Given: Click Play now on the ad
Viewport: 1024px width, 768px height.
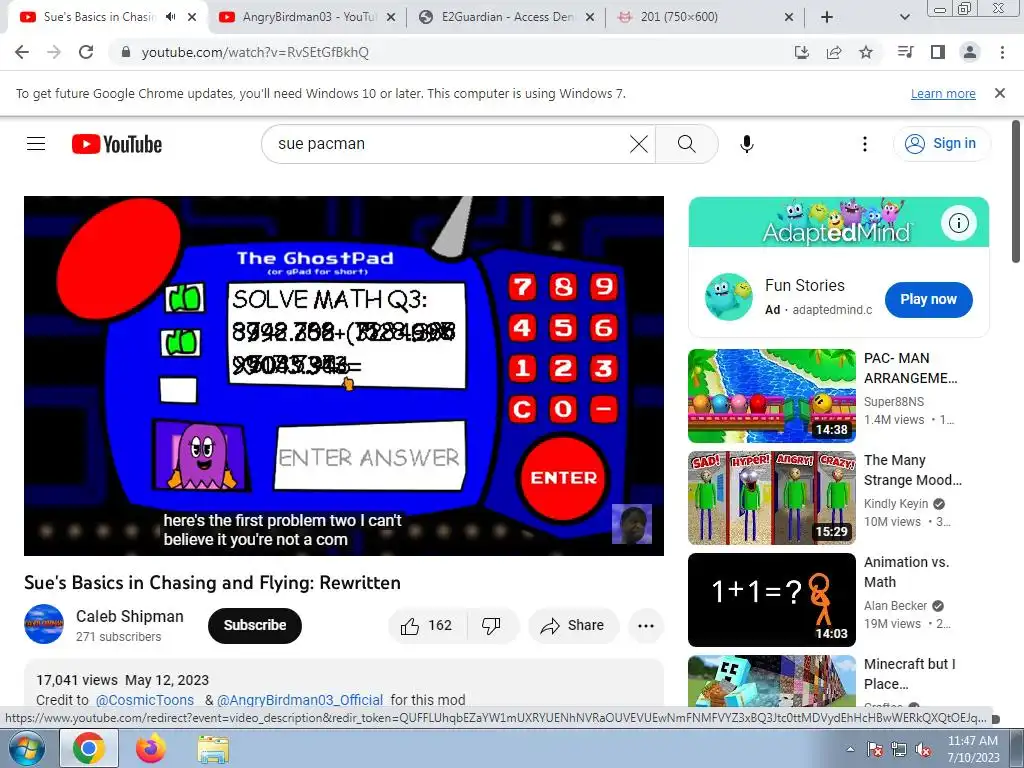Looking at the screenshot, I should click(928, 299).
